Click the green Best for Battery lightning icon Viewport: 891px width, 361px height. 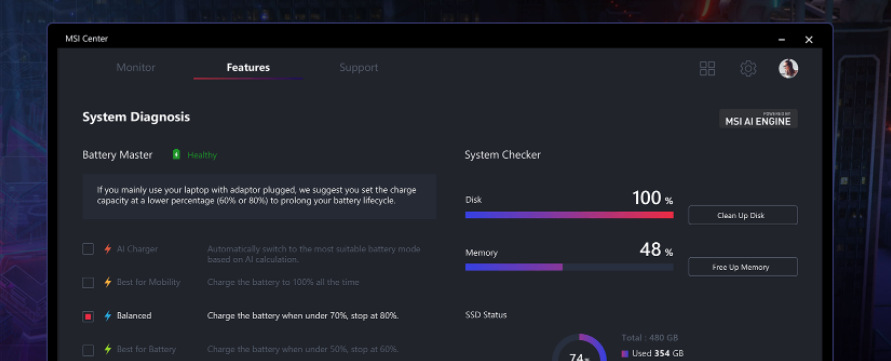[x=107, y=349]
